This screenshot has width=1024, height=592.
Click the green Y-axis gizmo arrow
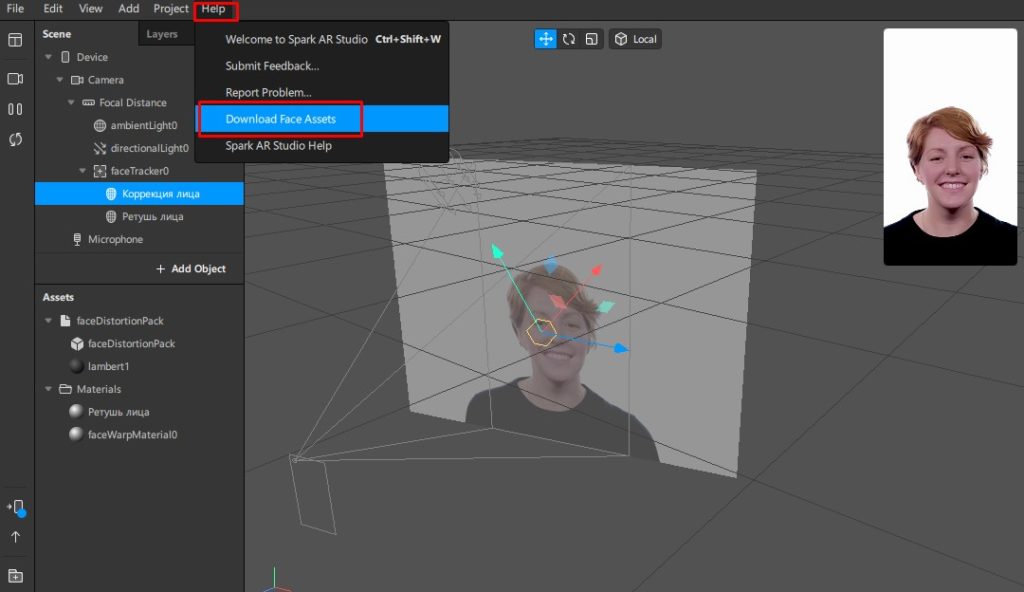point(497,251)
